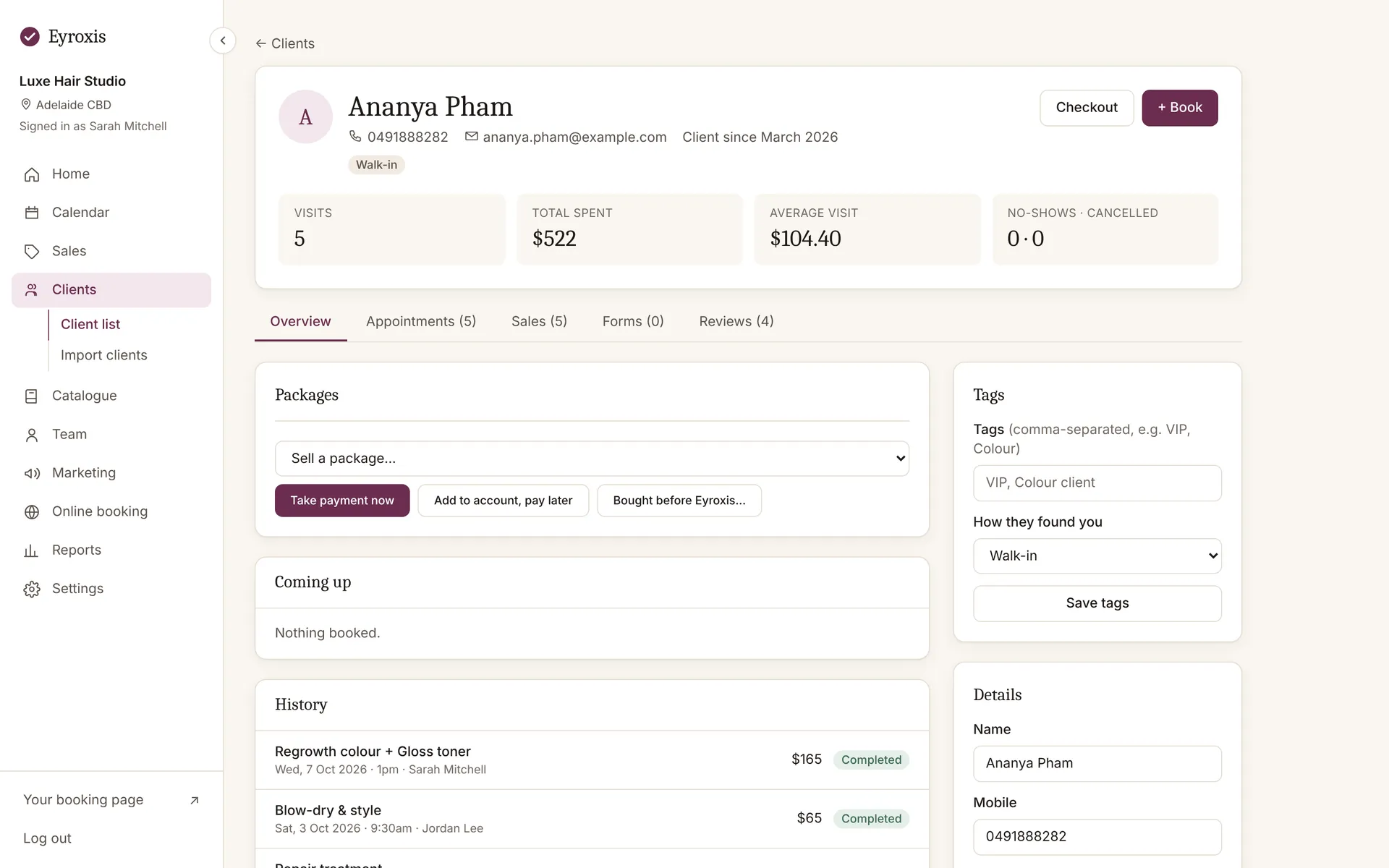Click the Eyroxis checkmark logo icon
Image resolution: width=1389 pixels, height=868 pixels.
pos(30,36)
